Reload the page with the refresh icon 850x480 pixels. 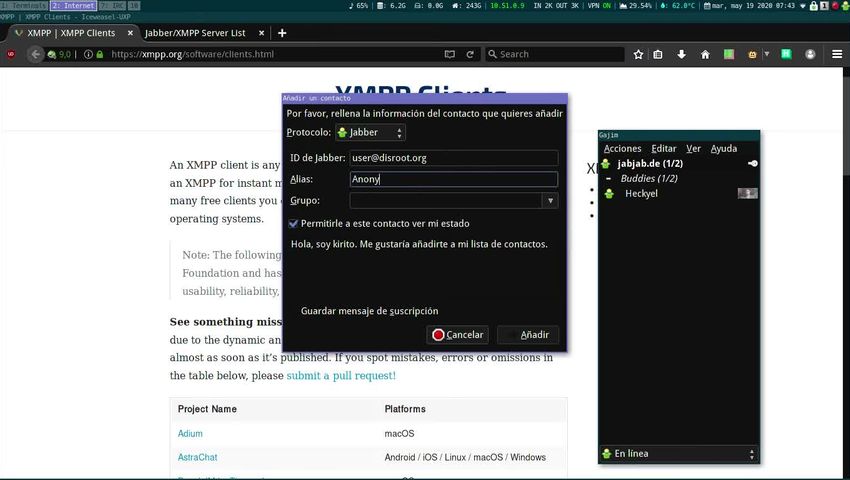point(470,54)
